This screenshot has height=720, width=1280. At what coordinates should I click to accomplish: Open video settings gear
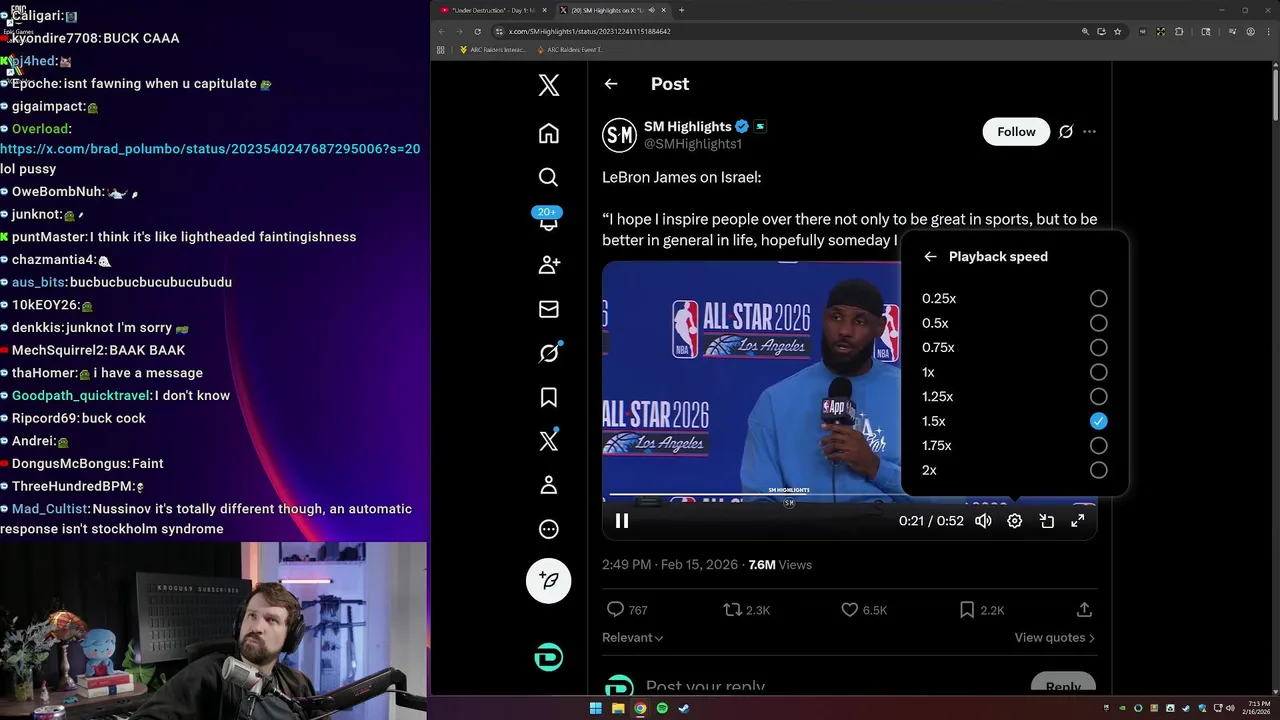[1014, 521]
